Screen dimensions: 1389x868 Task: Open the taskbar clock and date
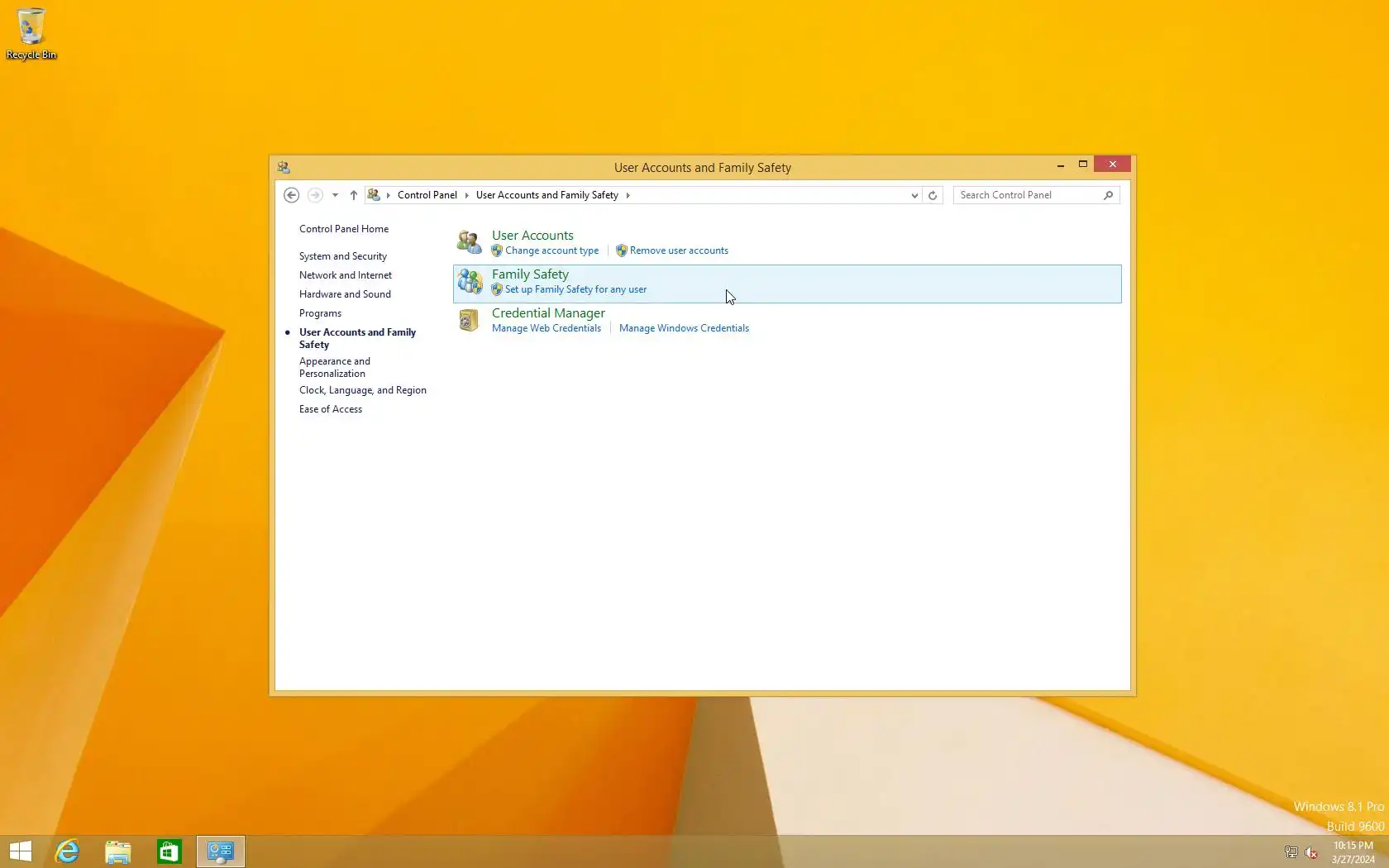tap(1353, 852)
